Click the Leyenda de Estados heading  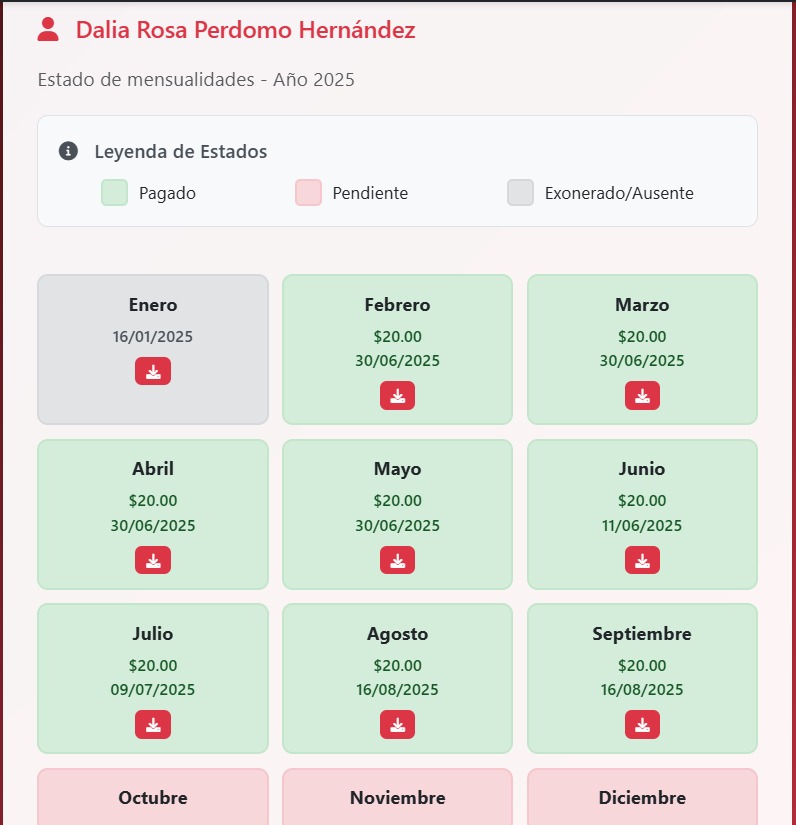[181, 152]
